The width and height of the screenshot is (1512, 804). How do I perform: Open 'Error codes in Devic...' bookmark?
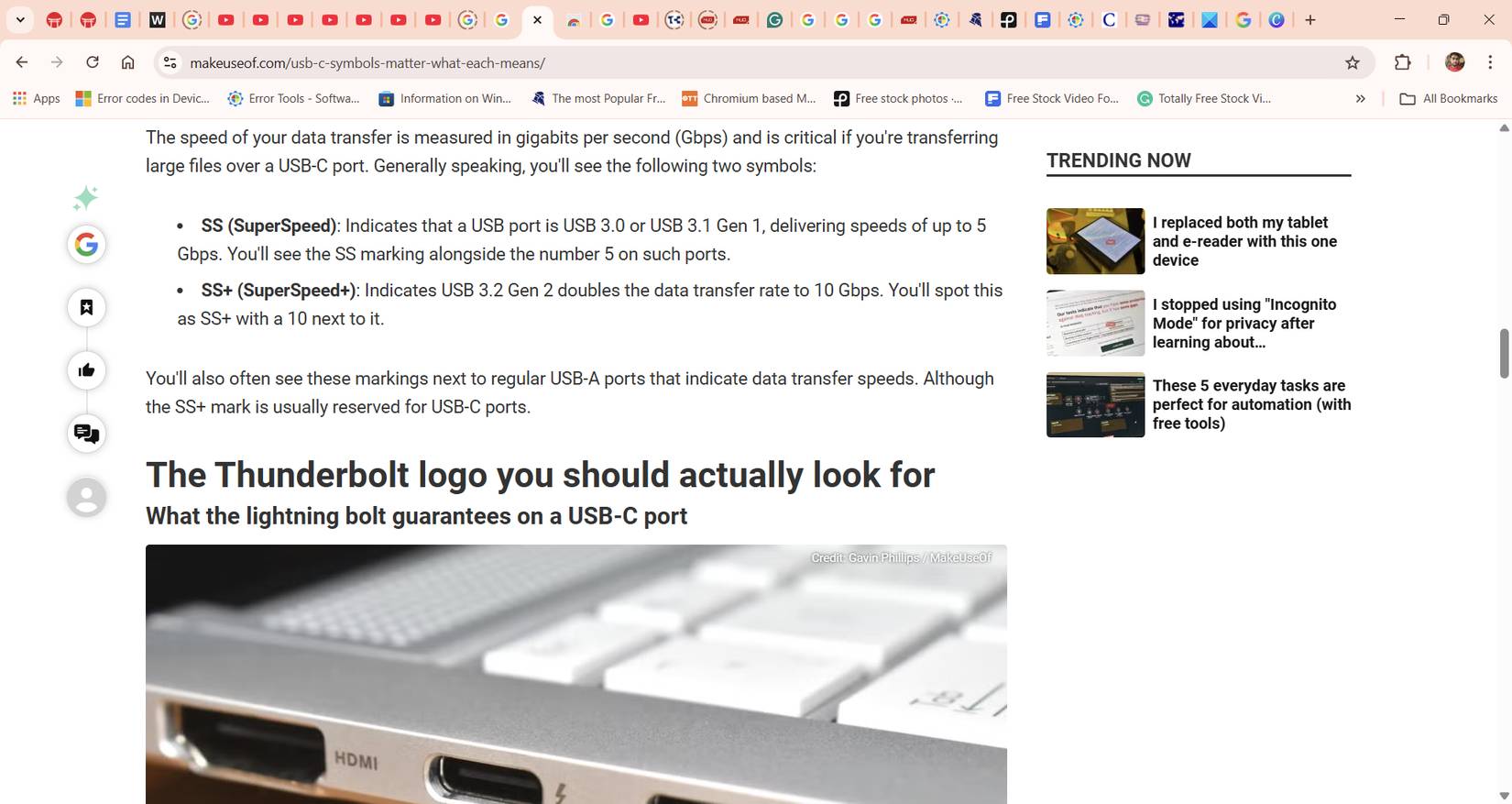(143, 98)
